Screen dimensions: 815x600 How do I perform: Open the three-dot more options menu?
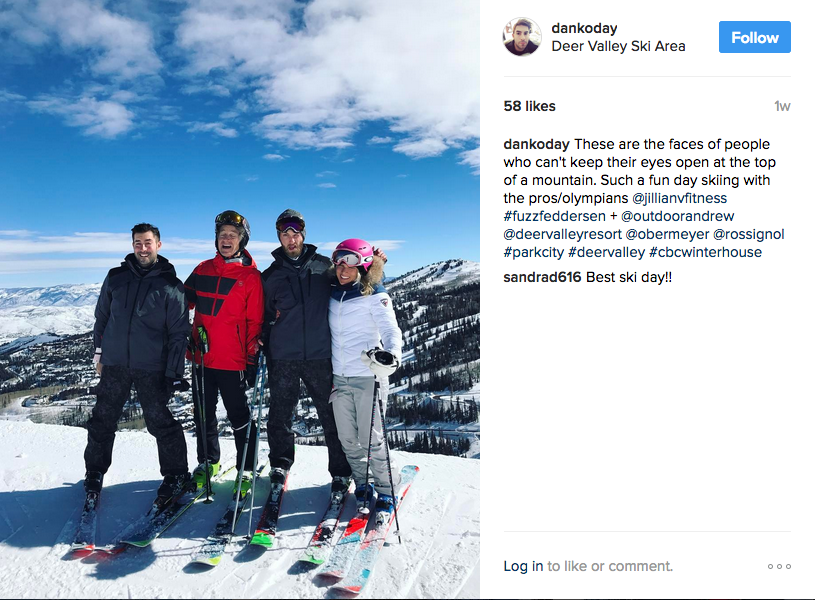779,566
